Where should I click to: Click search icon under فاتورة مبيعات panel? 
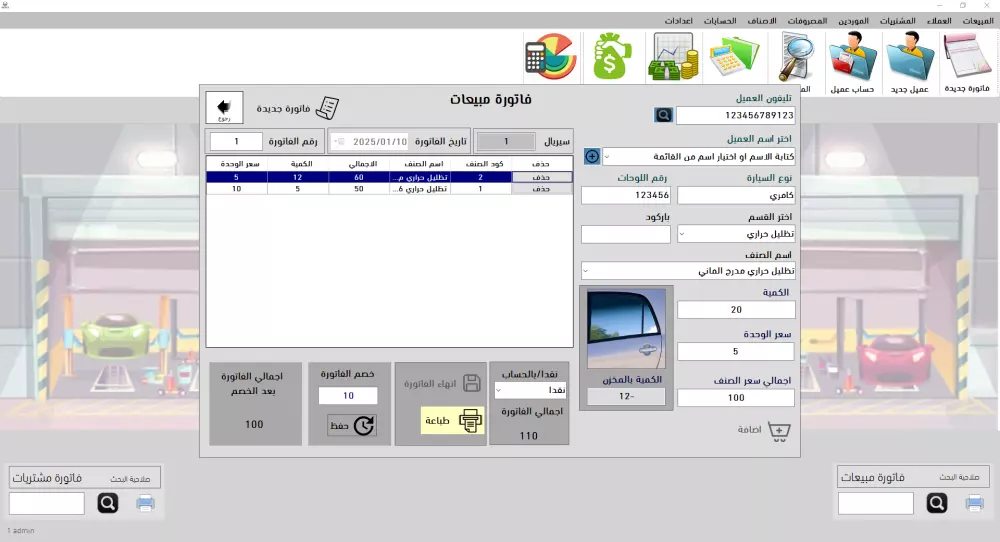pyautogui.click(x=937, y=503)
